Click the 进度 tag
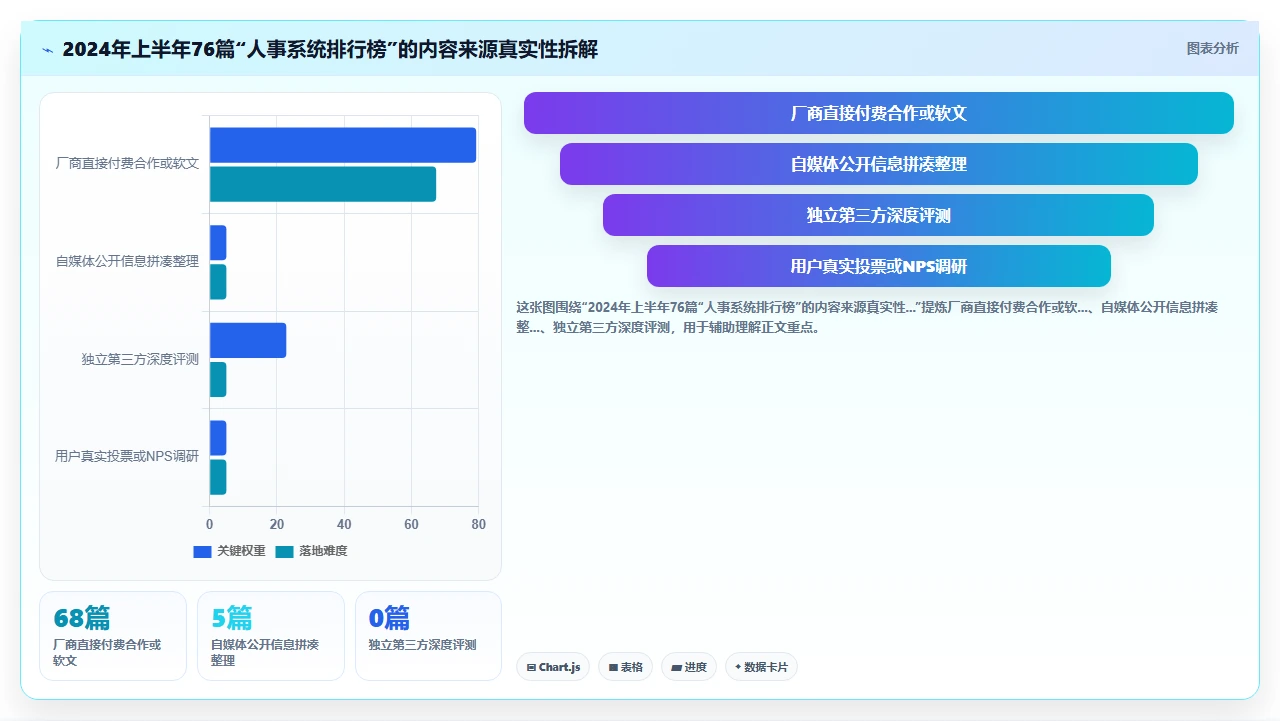Screen dimensions: 1280x721 click(x=689, y=667)
